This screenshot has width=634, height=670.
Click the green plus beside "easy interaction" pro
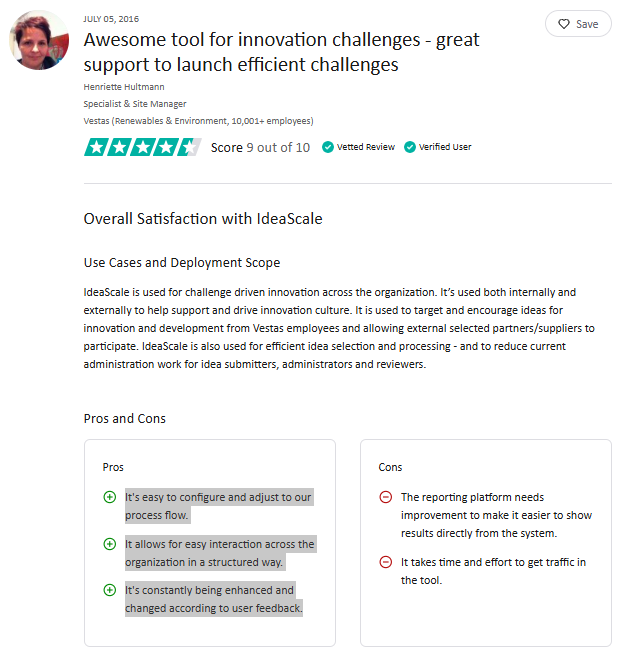click(110, 544)
